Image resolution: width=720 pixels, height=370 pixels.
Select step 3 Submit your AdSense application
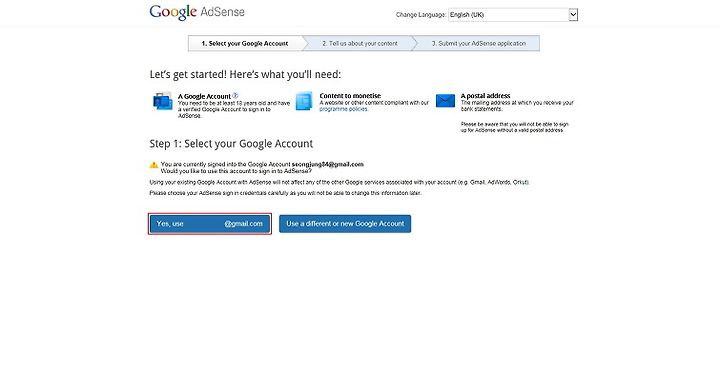478,44
